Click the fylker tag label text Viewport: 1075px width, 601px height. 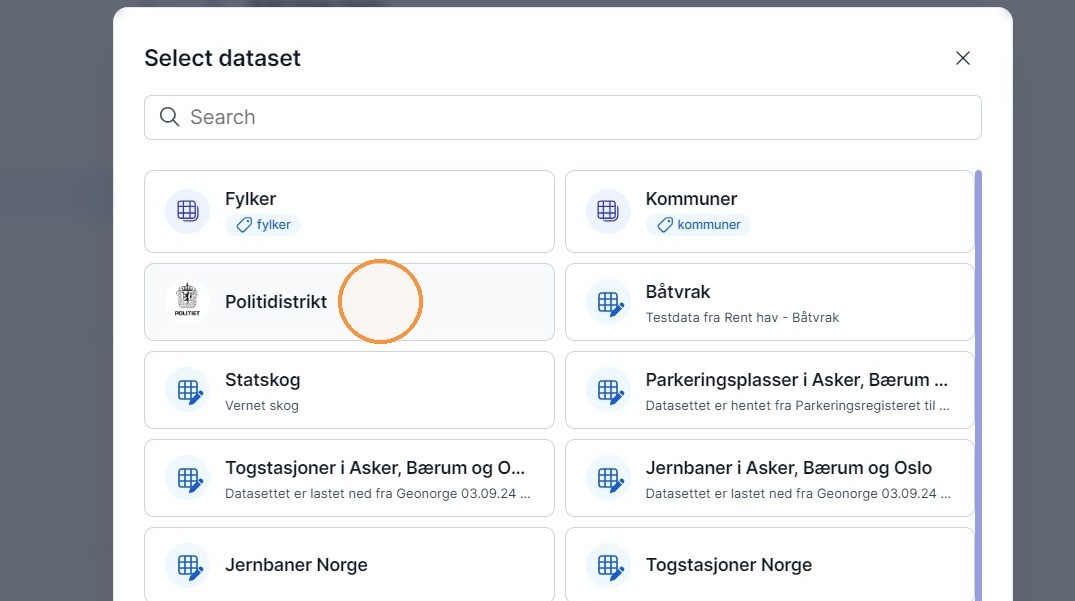point(274,225)
